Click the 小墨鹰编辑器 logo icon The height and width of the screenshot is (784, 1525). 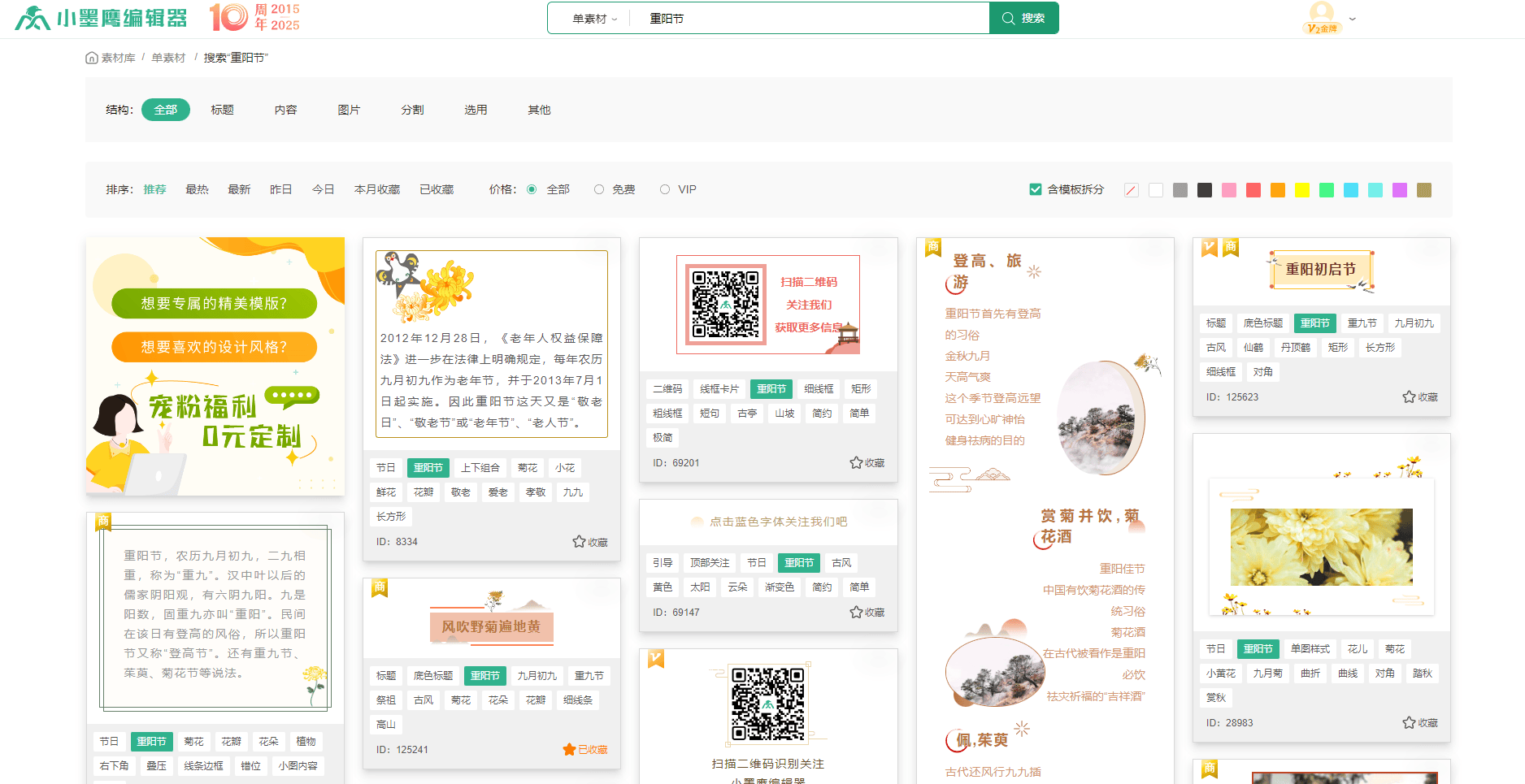(33, 18)
